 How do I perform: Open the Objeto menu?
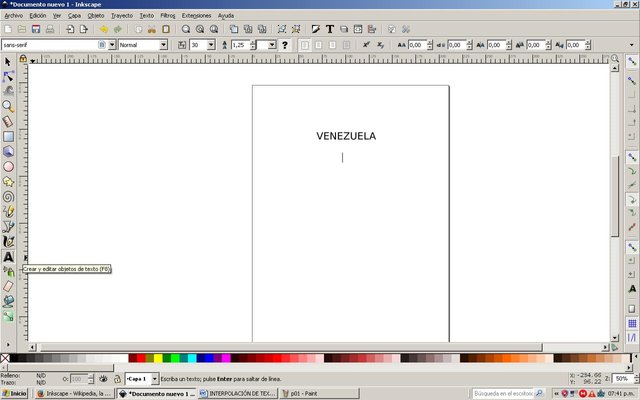coord(96,16)
